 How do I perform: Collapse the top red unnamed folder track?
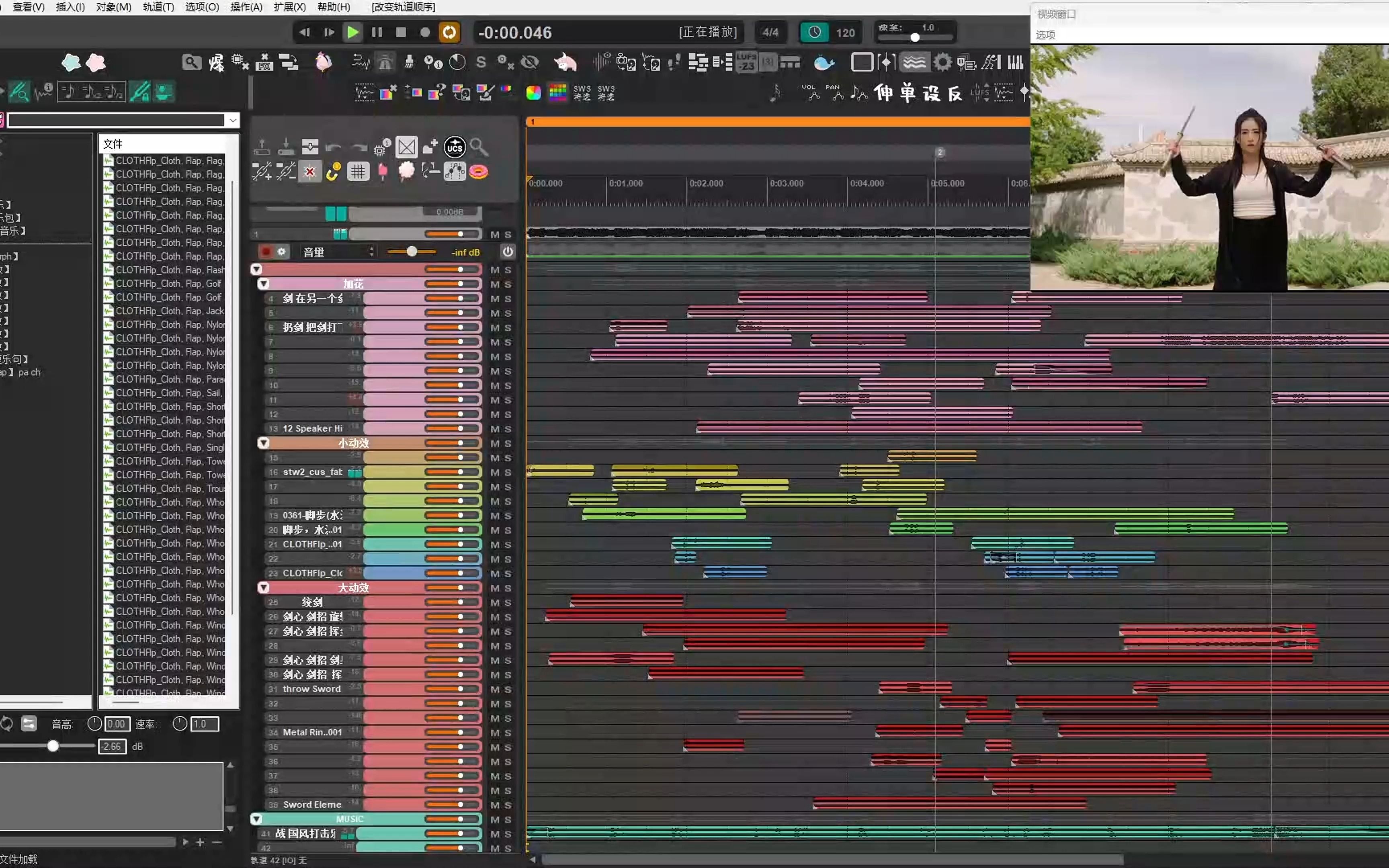[256, 269]
